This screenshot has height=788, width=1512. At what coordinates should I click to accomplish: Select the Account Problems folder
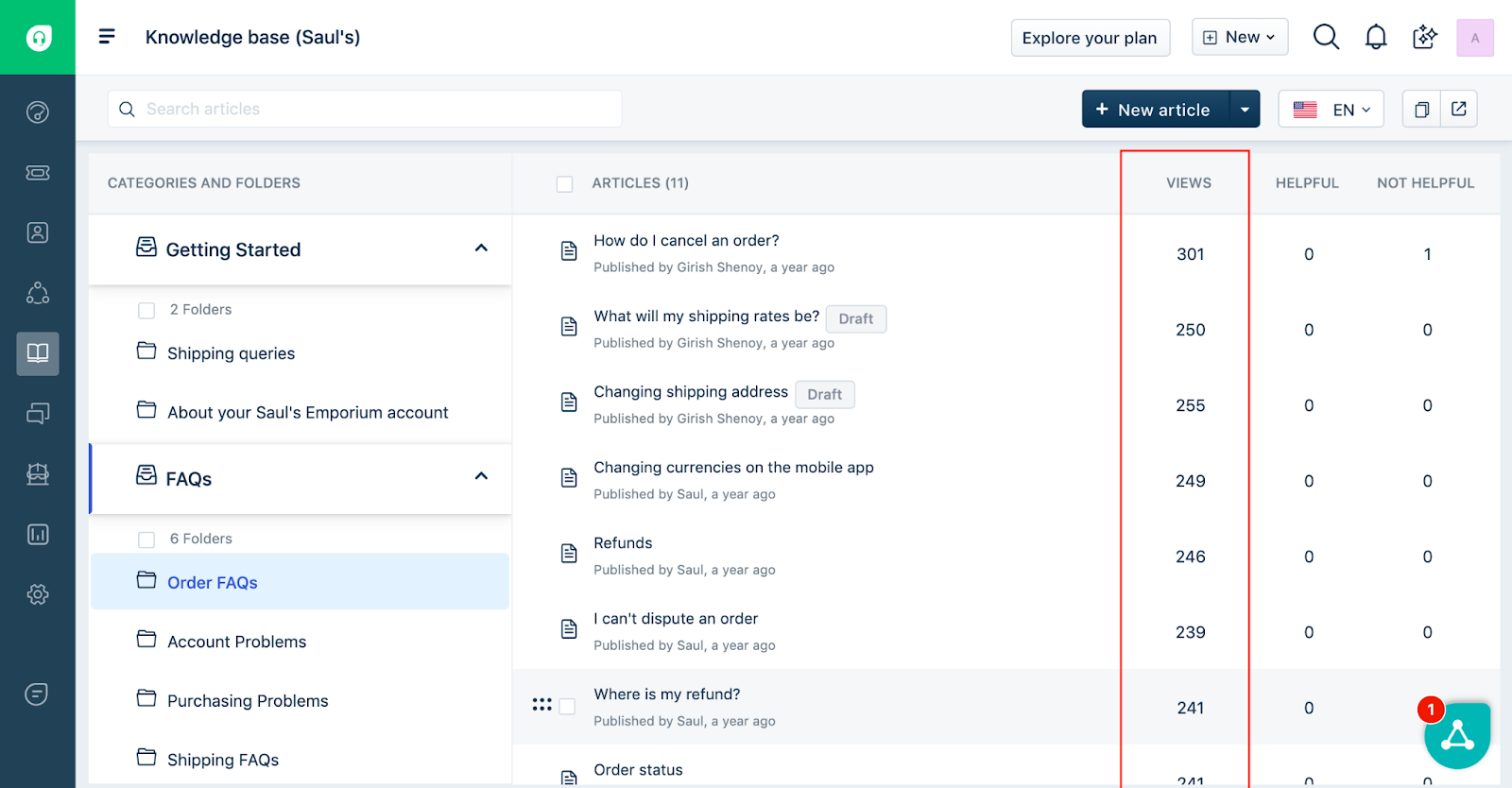click(x=236, y=642)
